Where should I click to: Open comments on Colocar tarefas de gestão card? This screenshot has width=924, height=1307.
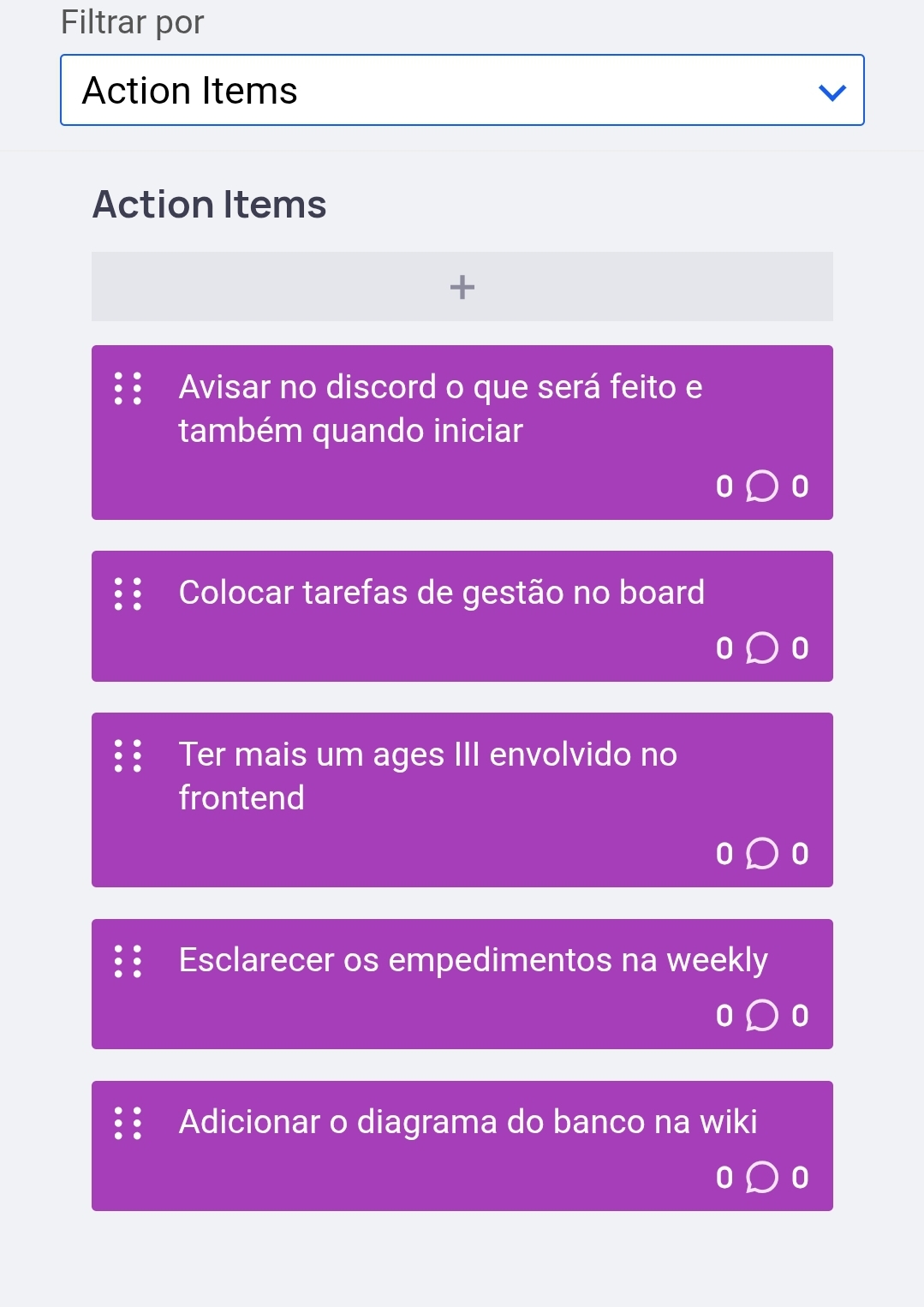click(761, 648)
